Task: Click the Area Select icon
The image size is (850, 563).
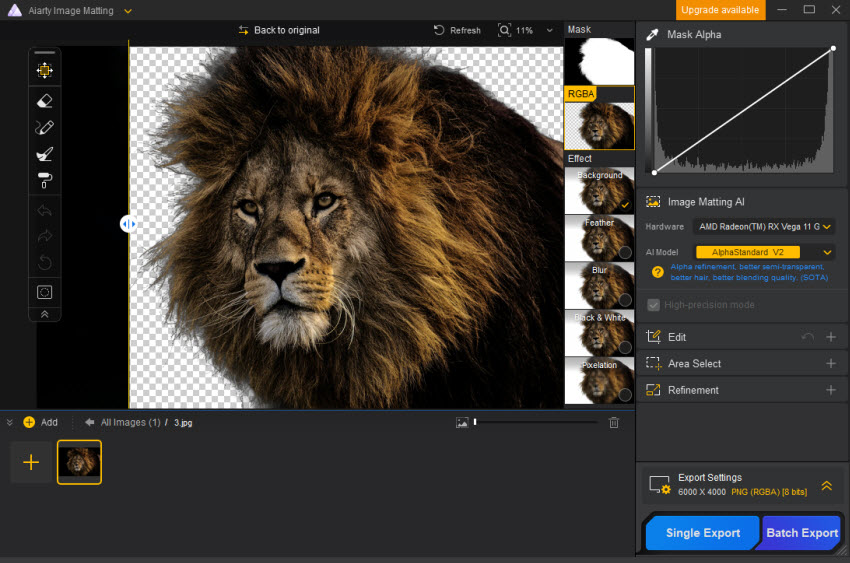Action: pos(653,364)
